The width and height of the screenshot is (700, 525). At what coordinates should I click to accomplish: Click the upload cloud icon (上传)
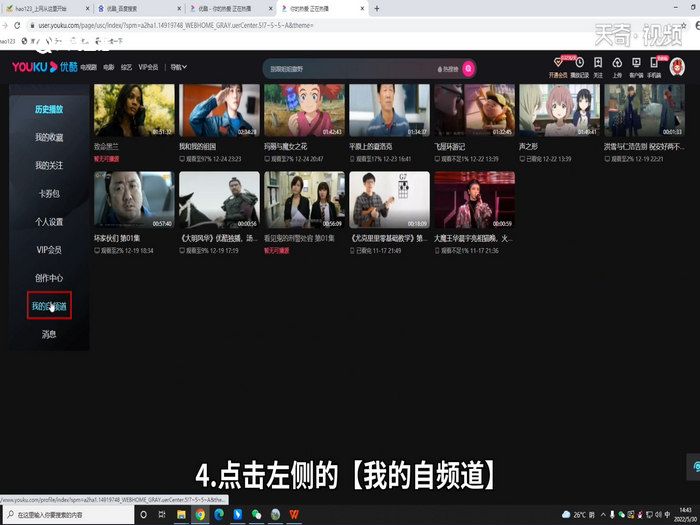click(617, 62)
